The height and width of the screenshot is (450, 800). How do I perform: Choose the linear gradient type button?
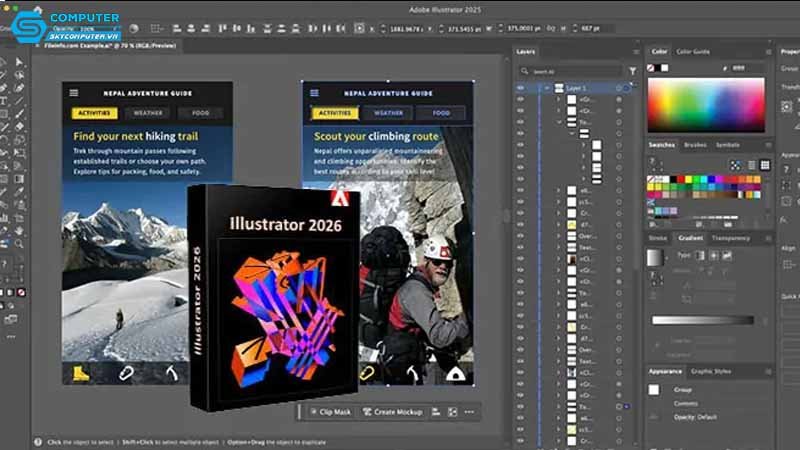pyautogui.click(x=700, y=255)
